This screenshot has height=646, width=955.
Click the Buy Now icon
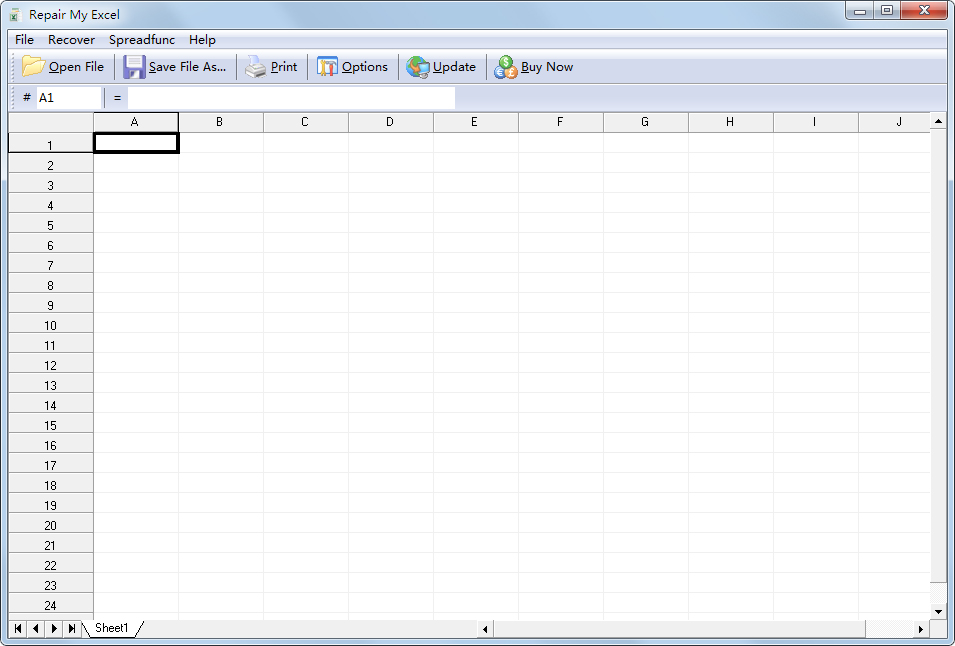point(504,66)
